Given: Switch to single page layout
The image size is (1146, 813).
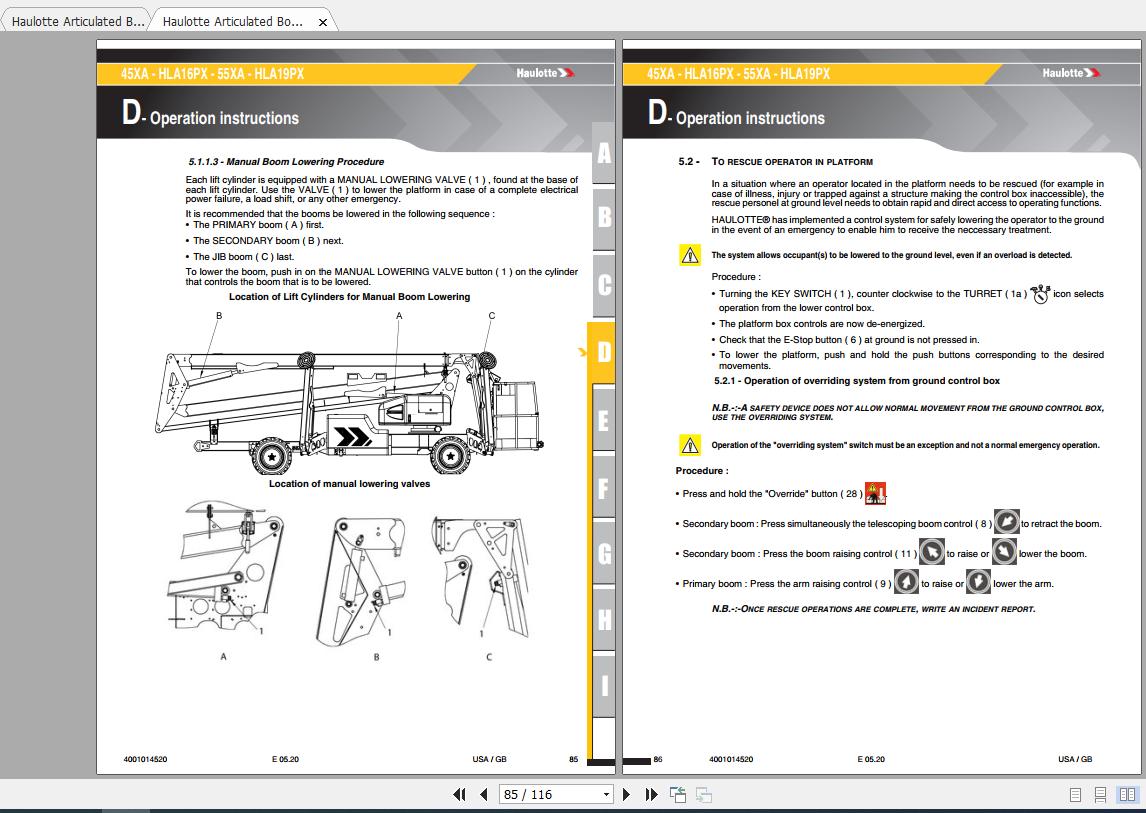Looking at the screenshot, I should point(1075,794).
